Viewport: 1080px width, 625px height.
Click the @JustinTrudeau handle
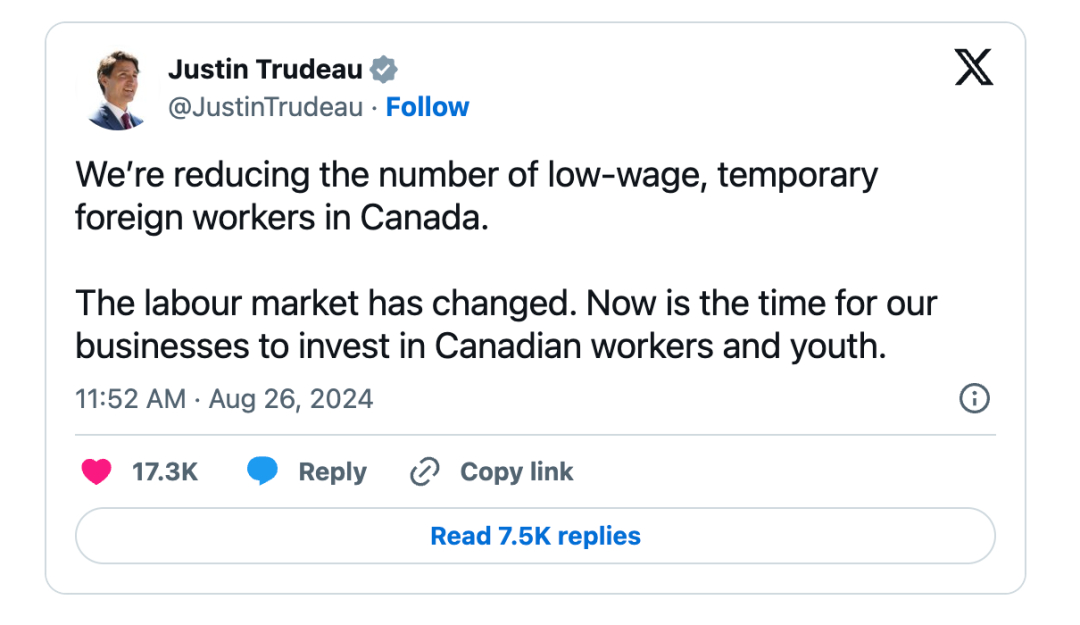[265, 107]
